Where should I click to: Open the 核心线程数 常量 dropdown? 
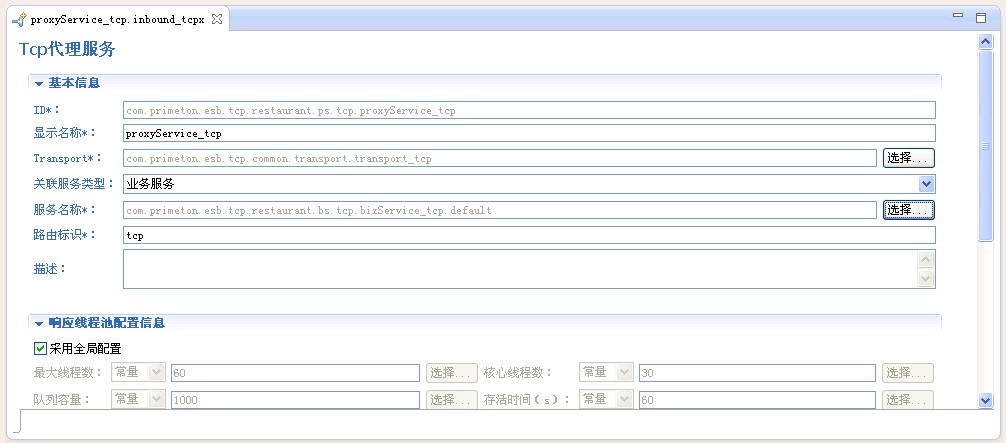[624, 372]
